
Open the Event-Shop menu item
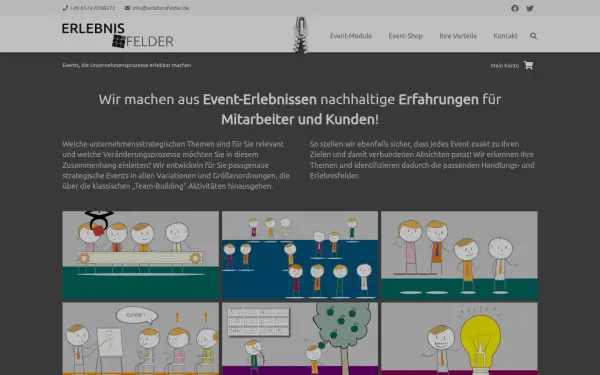[x=406, y=36]
